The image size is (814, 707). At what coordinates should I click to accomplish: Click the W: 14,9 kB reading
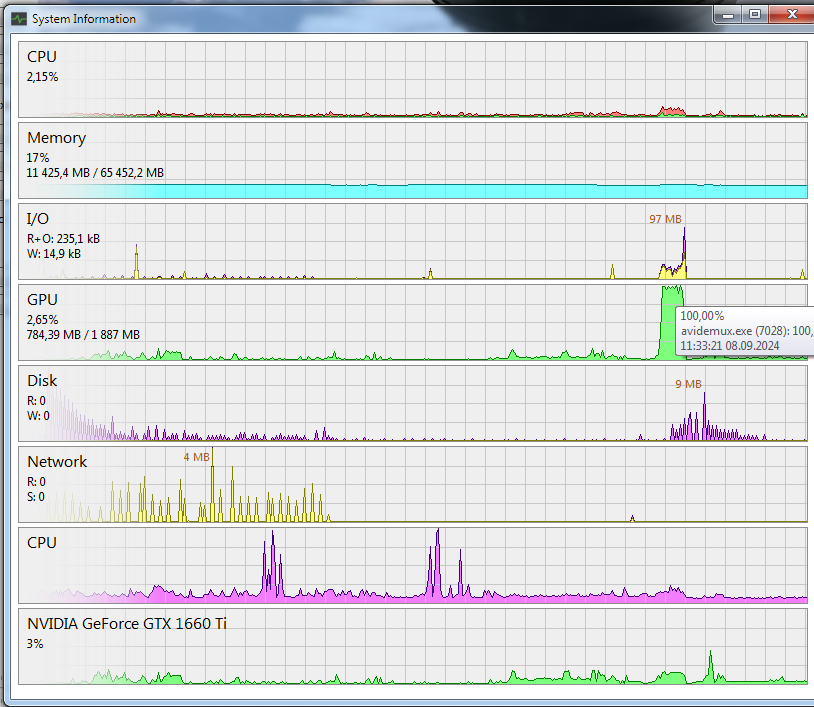tap(54, 254)
